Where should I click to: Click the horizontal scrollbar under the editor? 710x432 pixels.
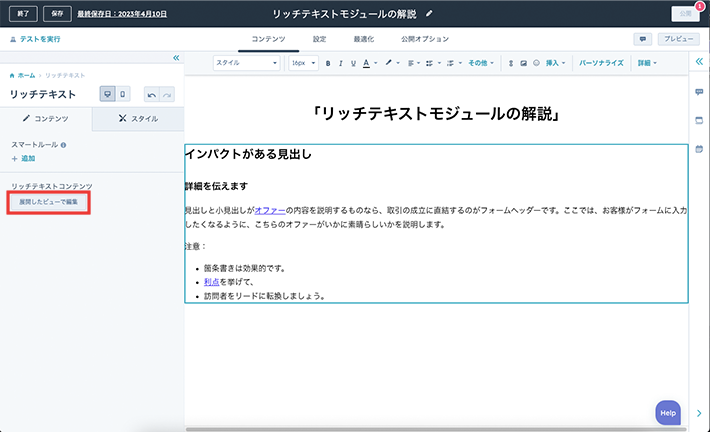[436, 429]
